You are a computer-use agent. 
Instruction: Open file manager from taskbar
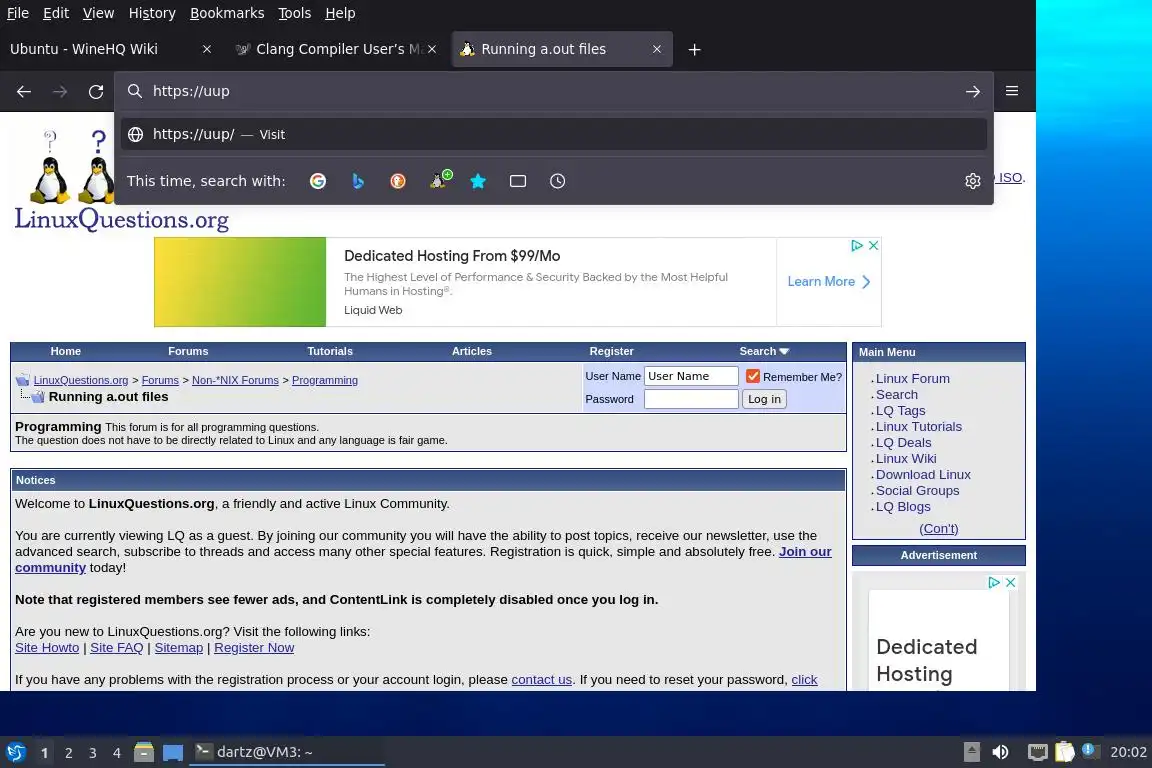tap(144, 752)
